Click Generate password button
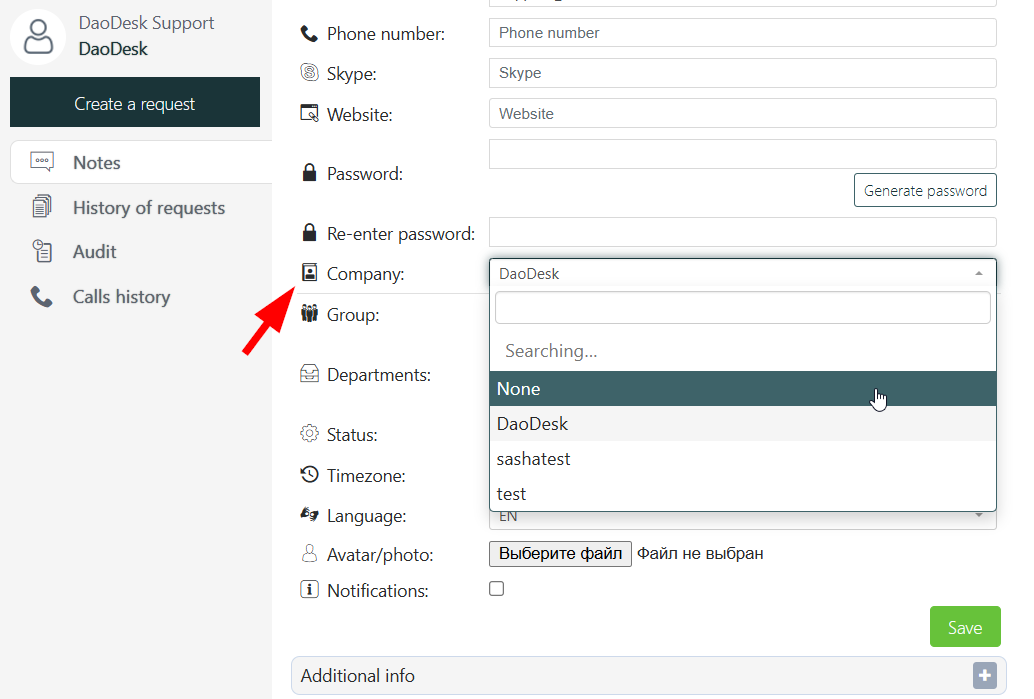 click(925, 191)
